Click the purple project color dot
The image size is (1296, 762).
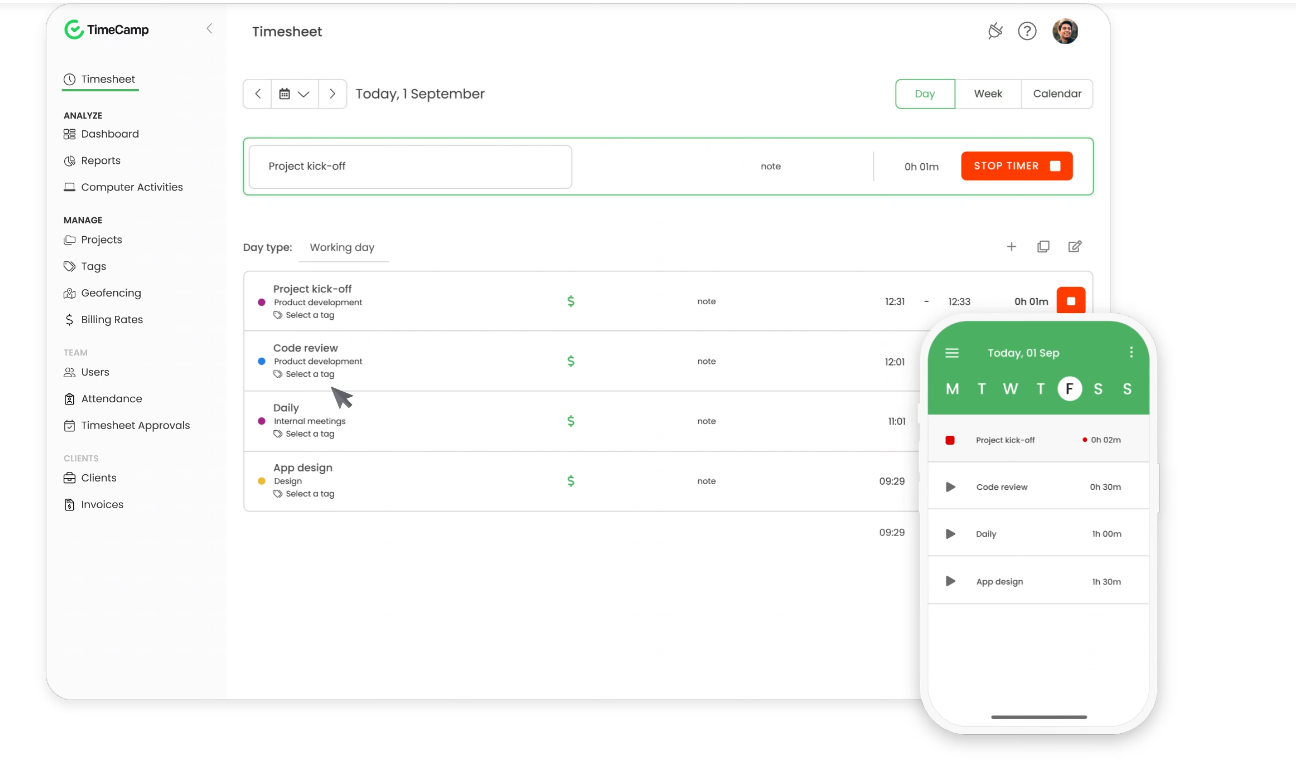pyautogui.click(x=260, y=300)
